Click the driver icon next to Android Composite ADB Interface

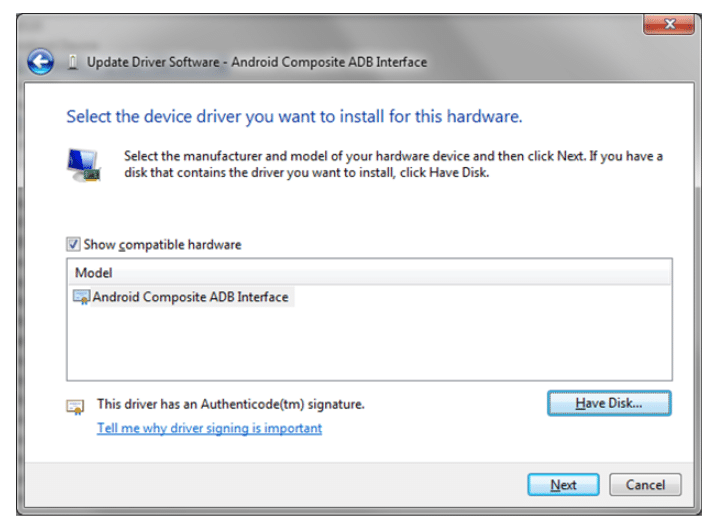[x=82, y=297]
